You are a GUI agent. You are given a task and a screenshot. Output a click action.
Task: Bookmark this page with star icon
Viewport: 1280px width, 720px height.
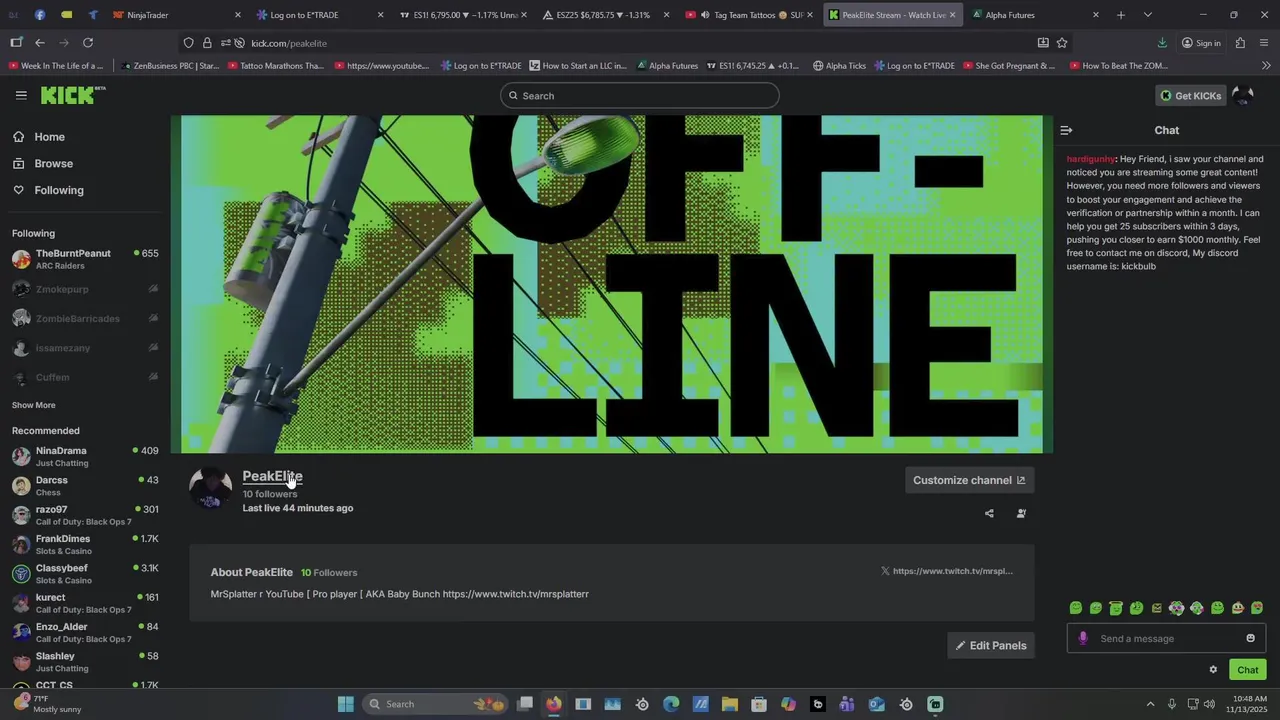point(1061,43)
